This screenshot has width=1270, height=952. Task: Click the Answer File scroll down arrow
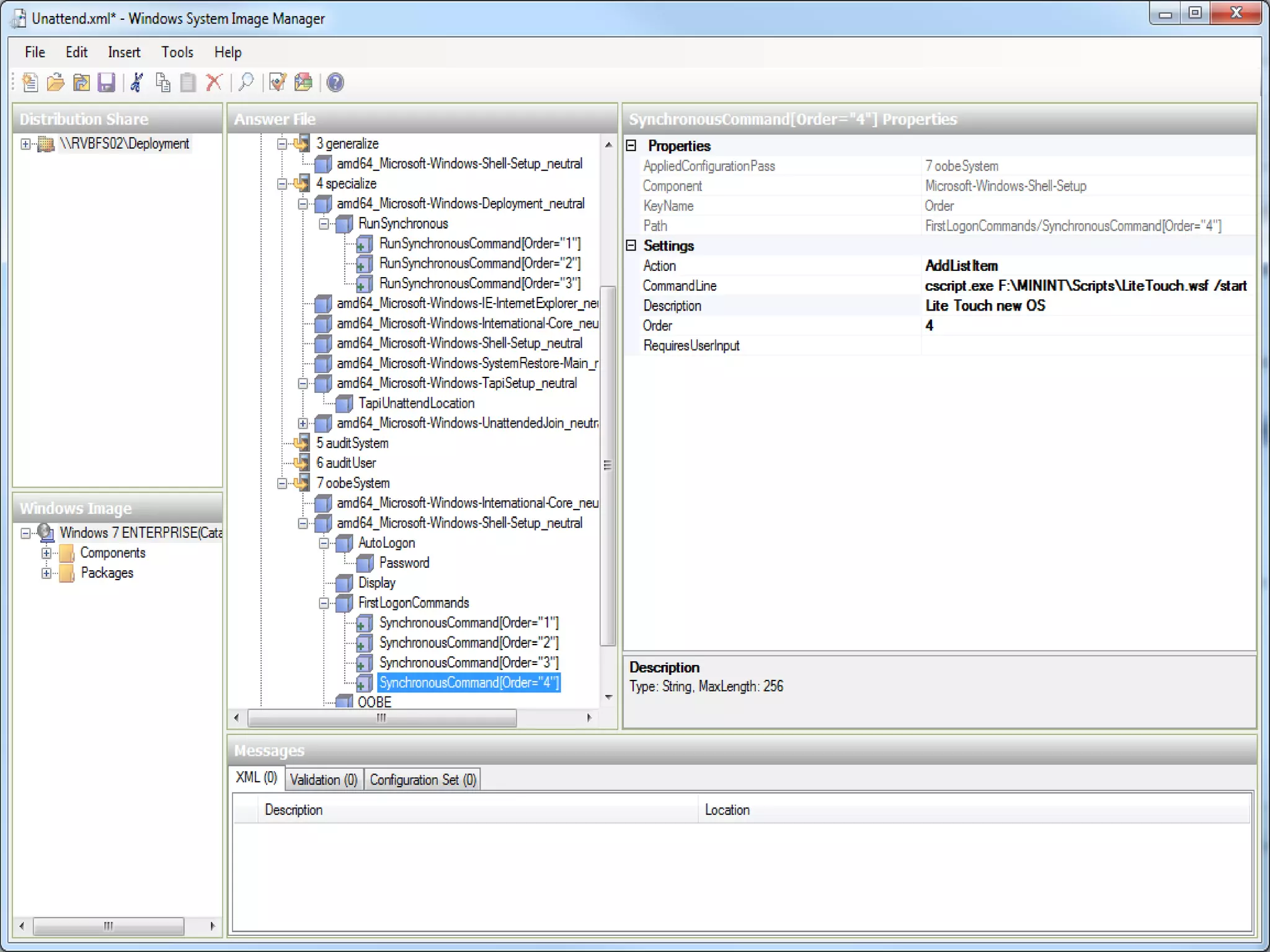[x=608, y=697]
